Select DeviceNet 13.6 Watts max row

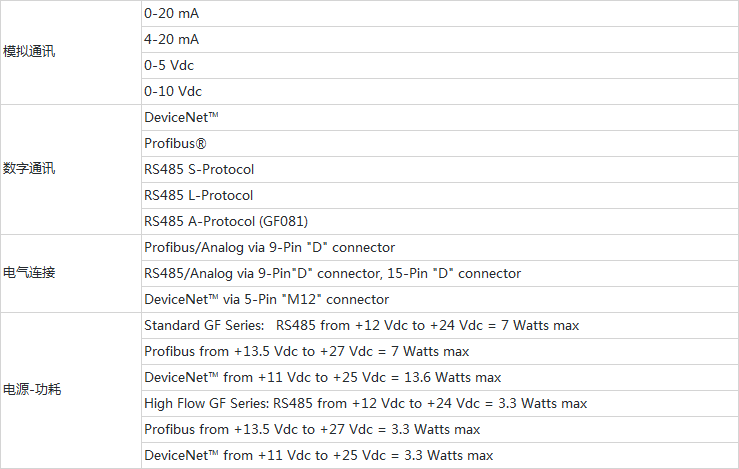click(x=322, y=377)
